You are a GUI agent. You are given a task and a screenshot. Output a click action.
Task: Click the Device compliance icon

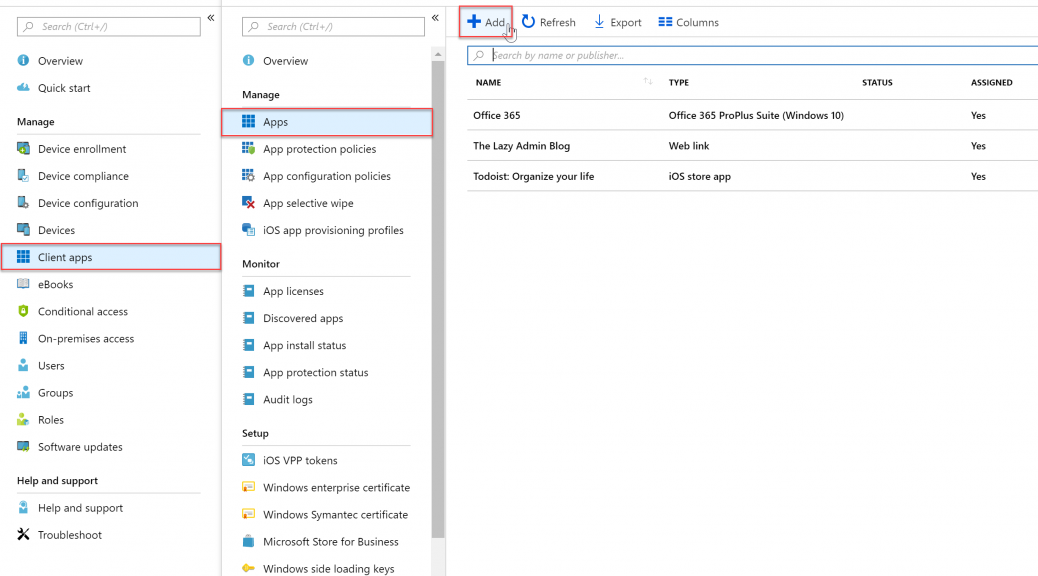point(23,176)
